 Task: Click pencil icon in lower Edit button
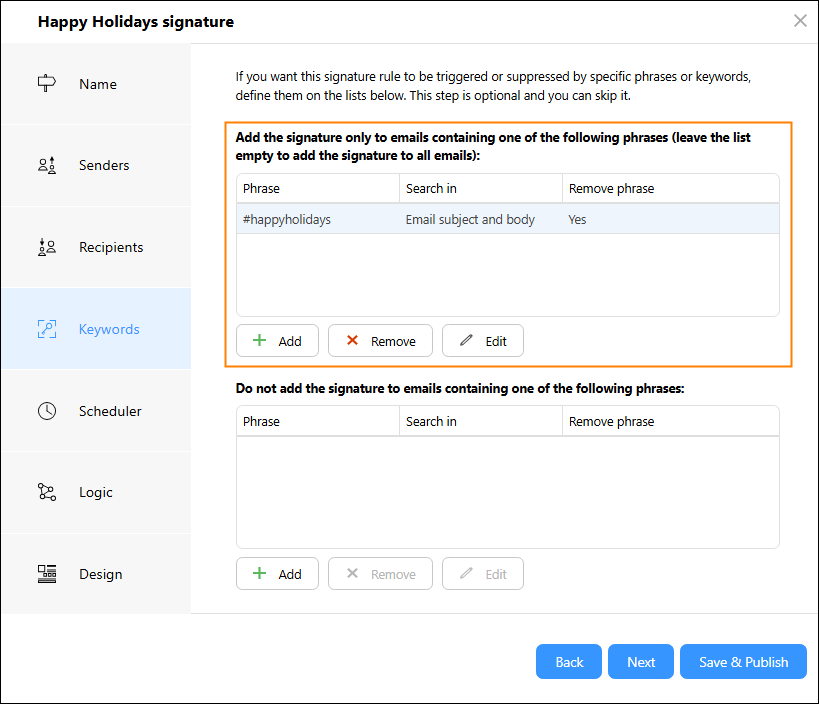466,573
